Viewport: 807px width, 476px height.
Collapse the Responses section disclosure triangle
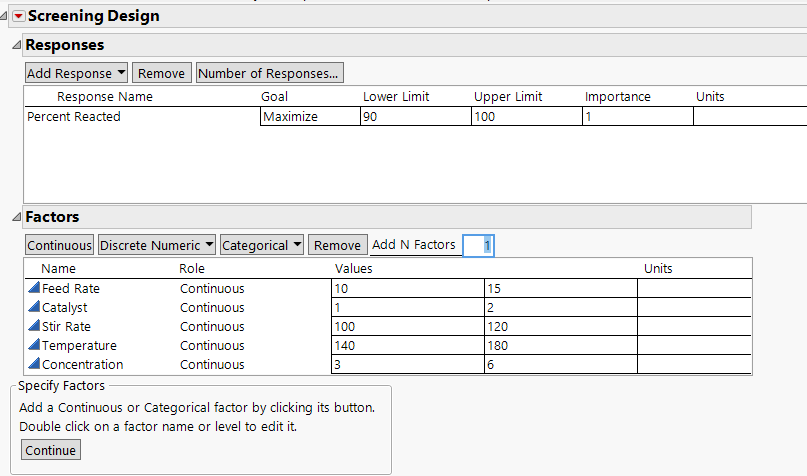coord(16,46)
